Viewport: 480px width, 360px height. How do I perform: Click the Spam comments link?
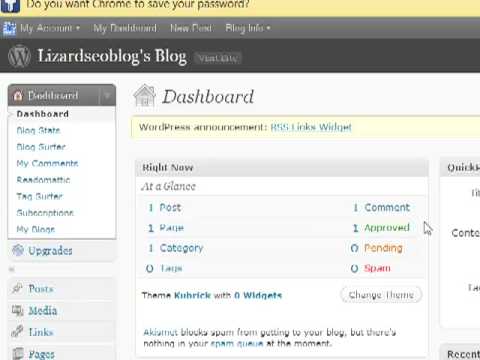click(x=377, y=268)
